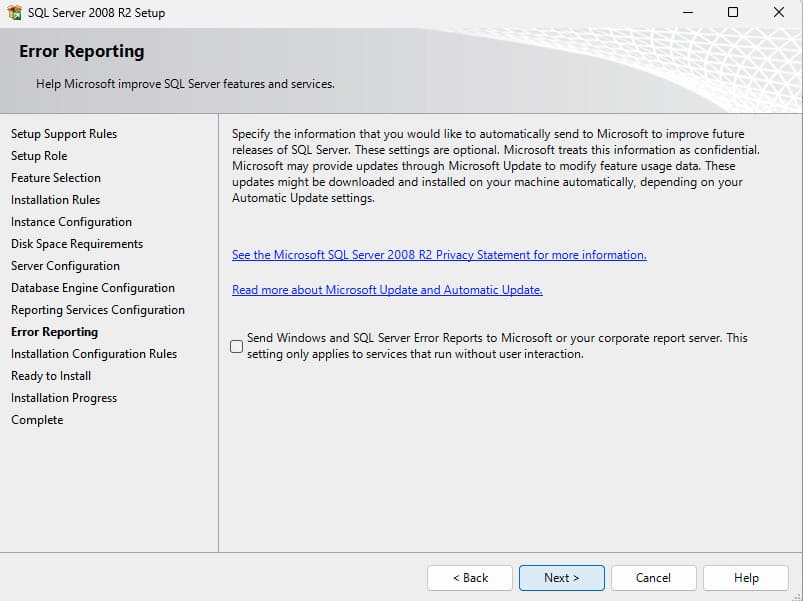Go back with the Back button
Screen dimensions: 803x601
(x=470, y=578)
